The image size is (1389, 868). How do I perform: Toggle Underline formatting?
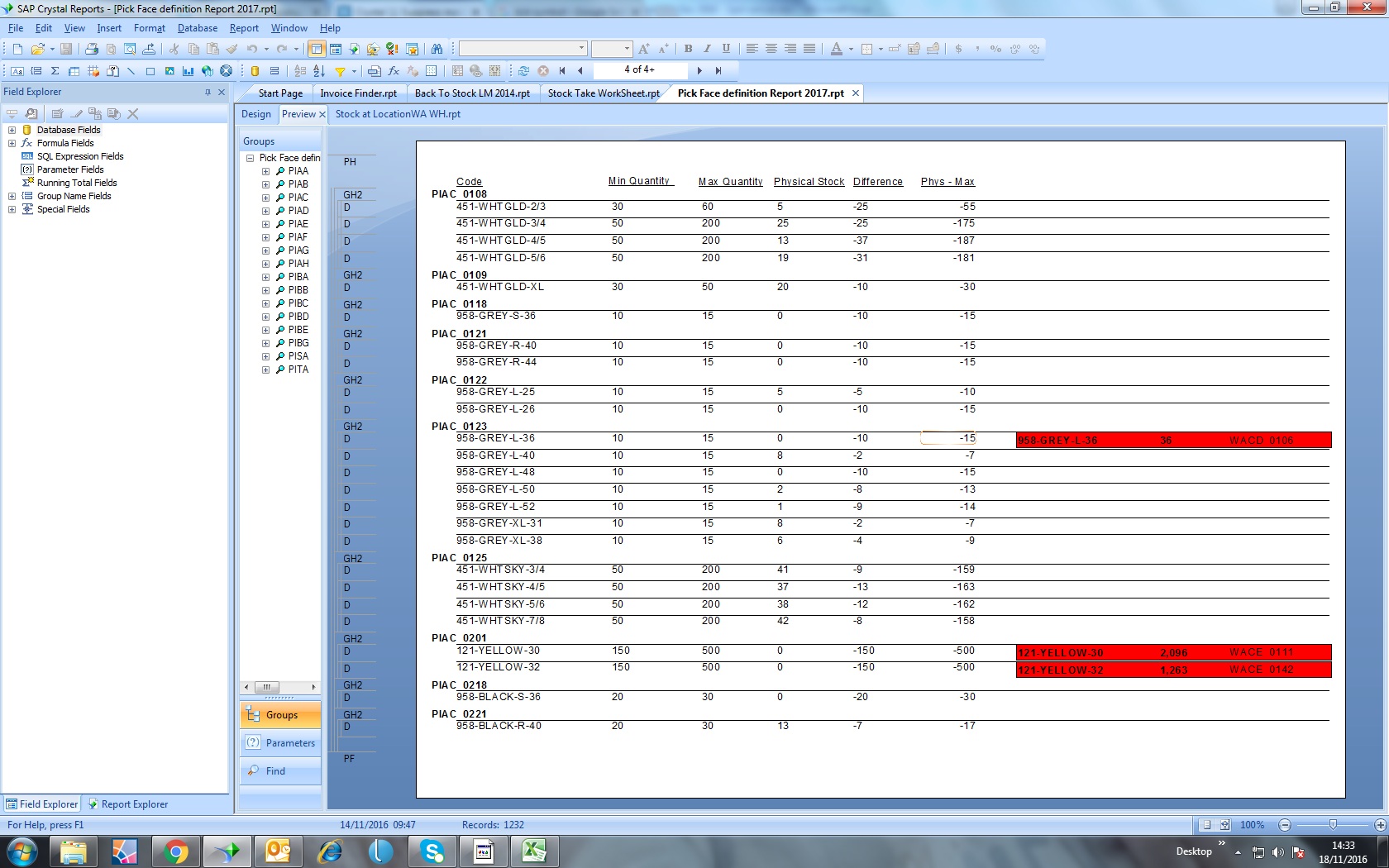(726, 49)
